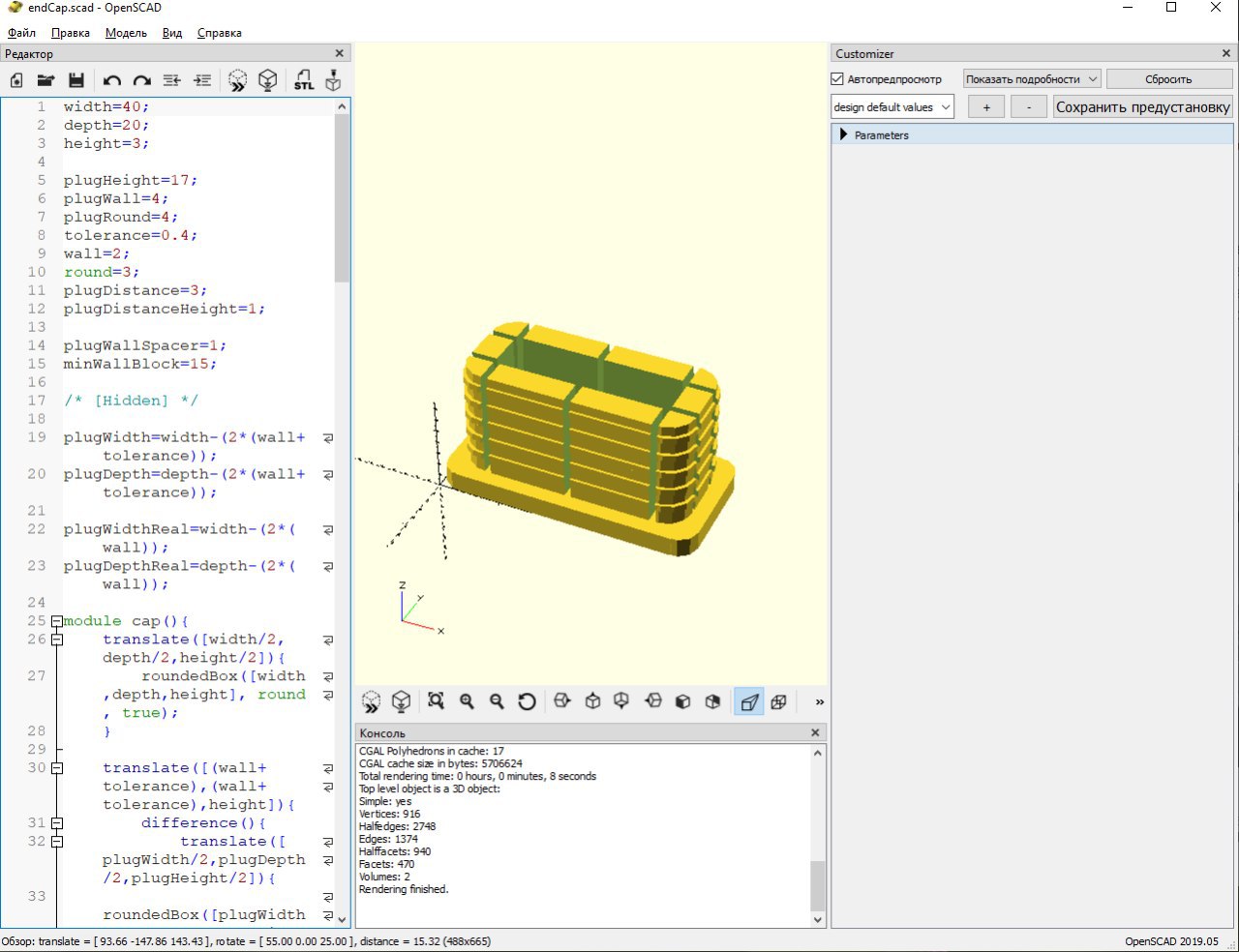Open the Правка menu
This screenshot has height=952, width=1239.
pyautogui.click(x=71, y=33)
